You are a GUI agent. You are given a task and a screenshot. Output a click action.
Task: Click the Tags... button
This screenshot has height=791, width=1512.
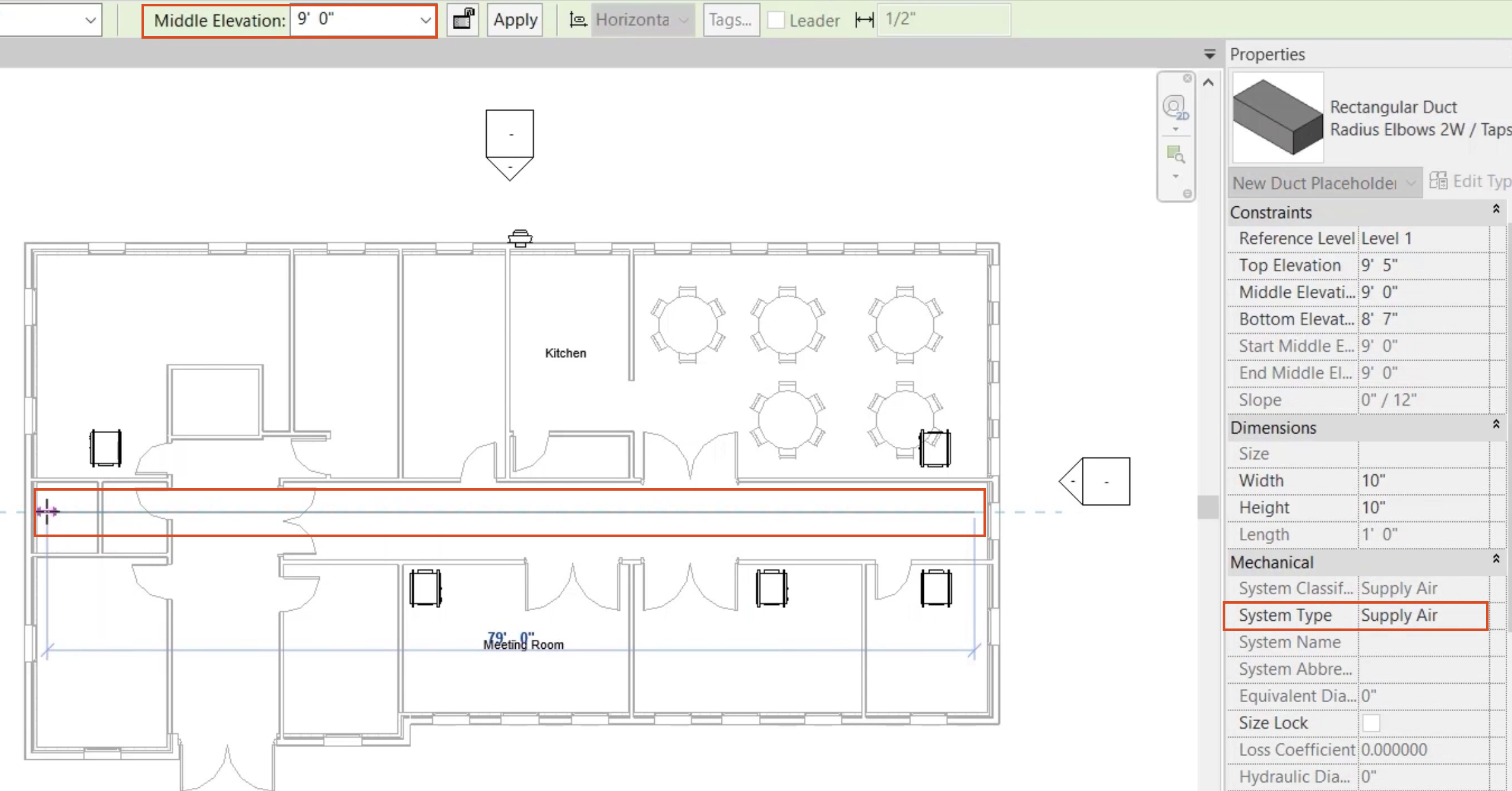point(730,20)
